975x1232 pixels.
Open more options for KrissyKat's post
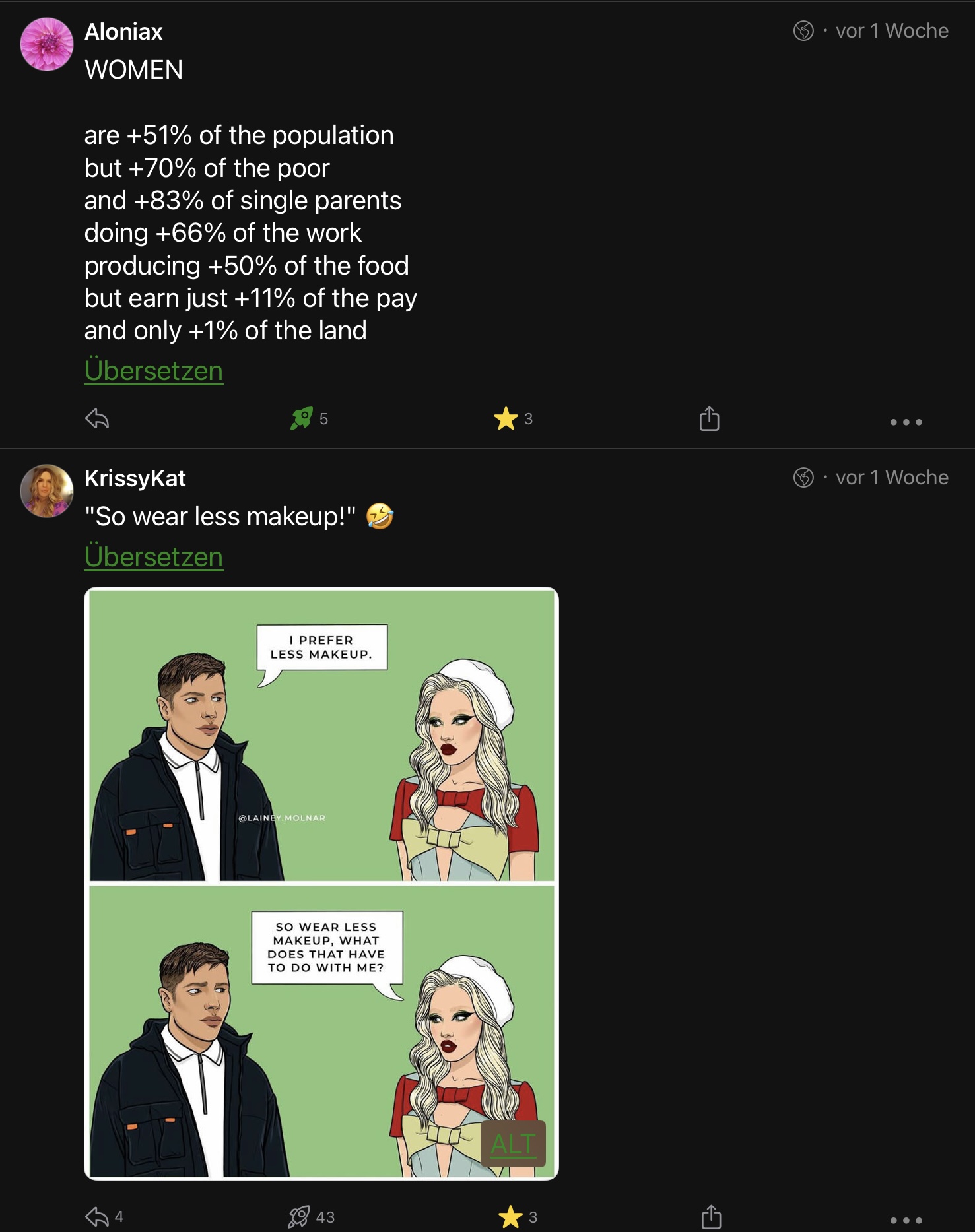pos(906,1220)
